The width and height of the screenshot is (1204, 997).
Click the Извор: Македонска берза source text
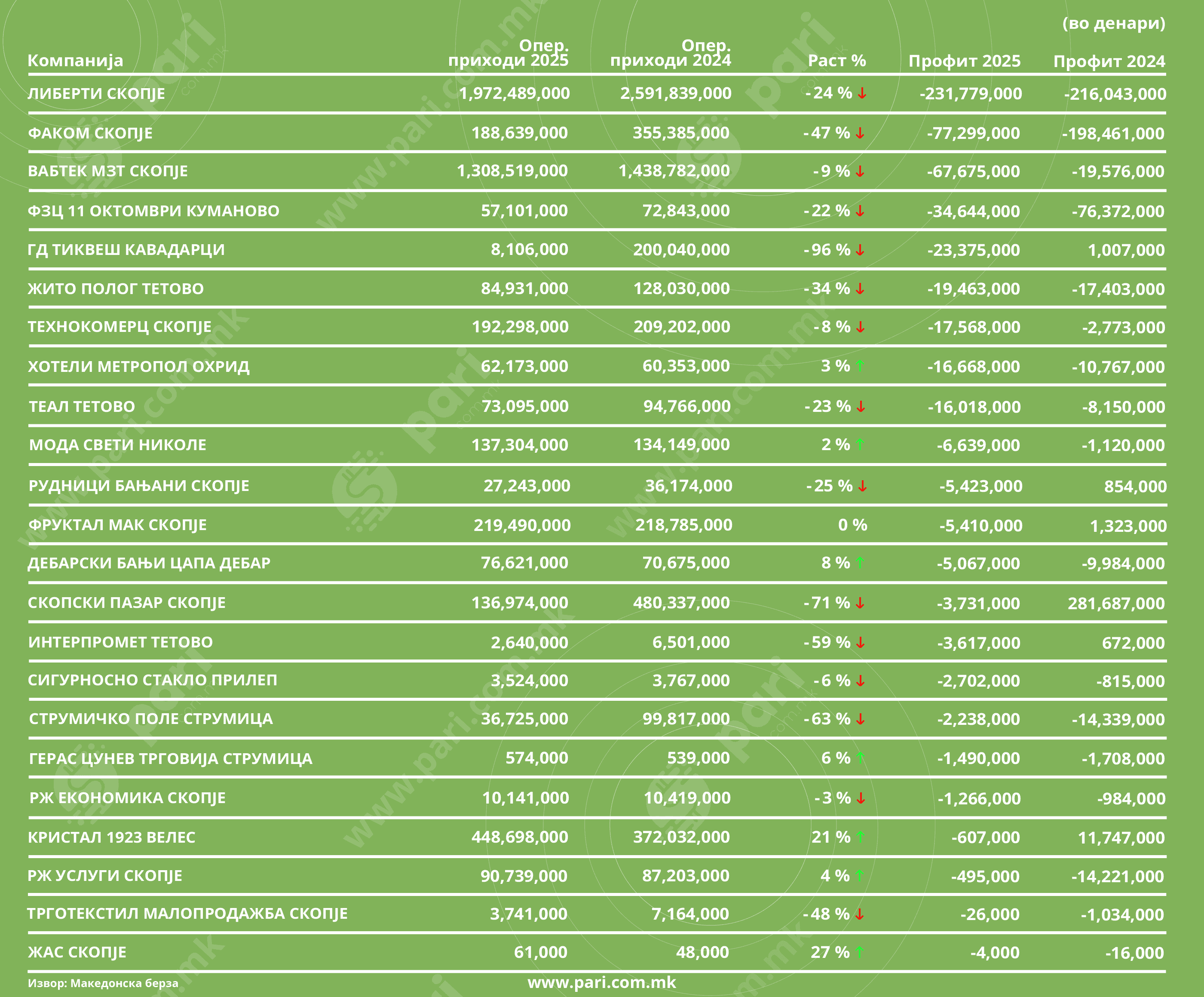click(103, 983)
